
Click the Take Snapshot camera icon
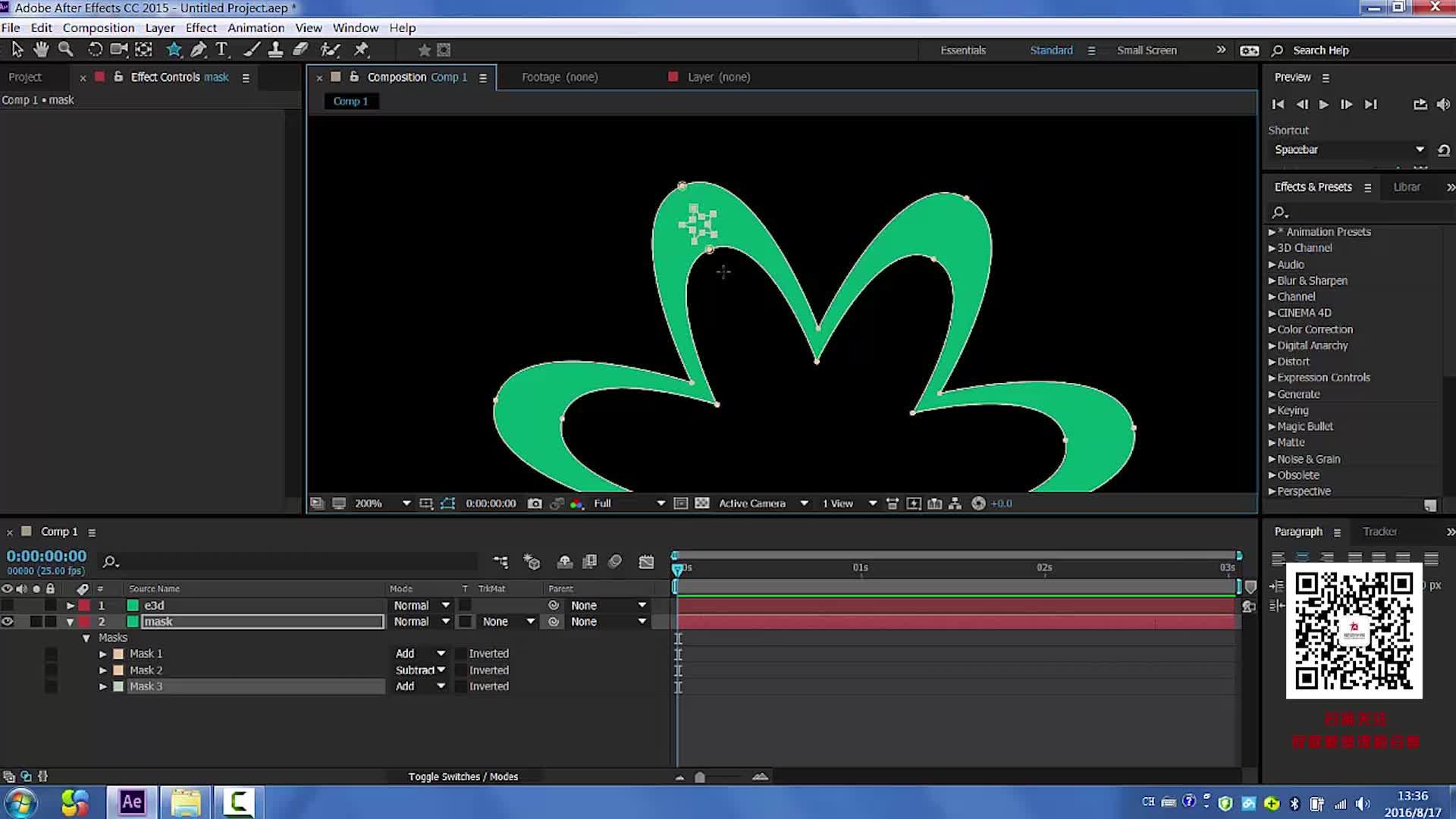[535, 504]
